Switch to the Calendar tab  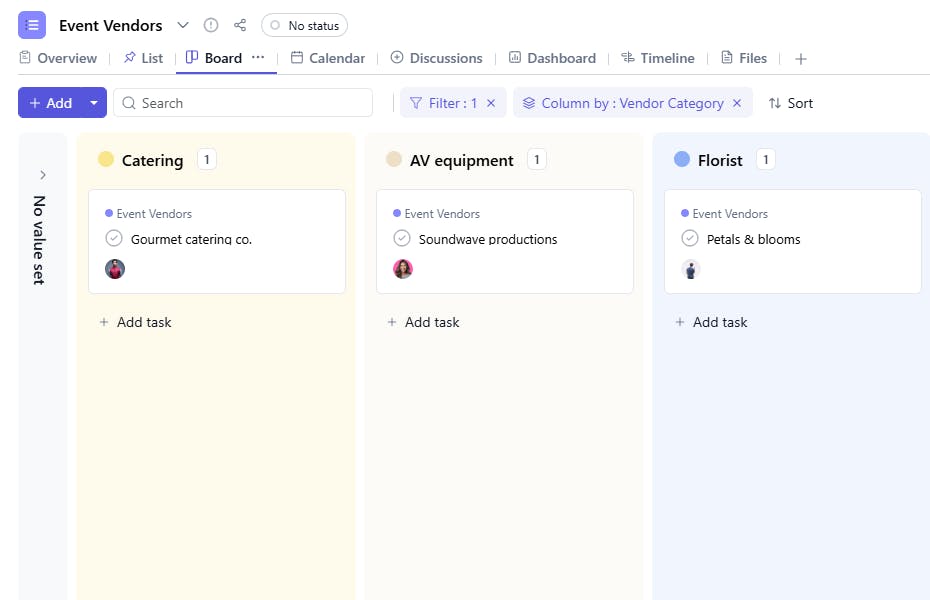328,58
